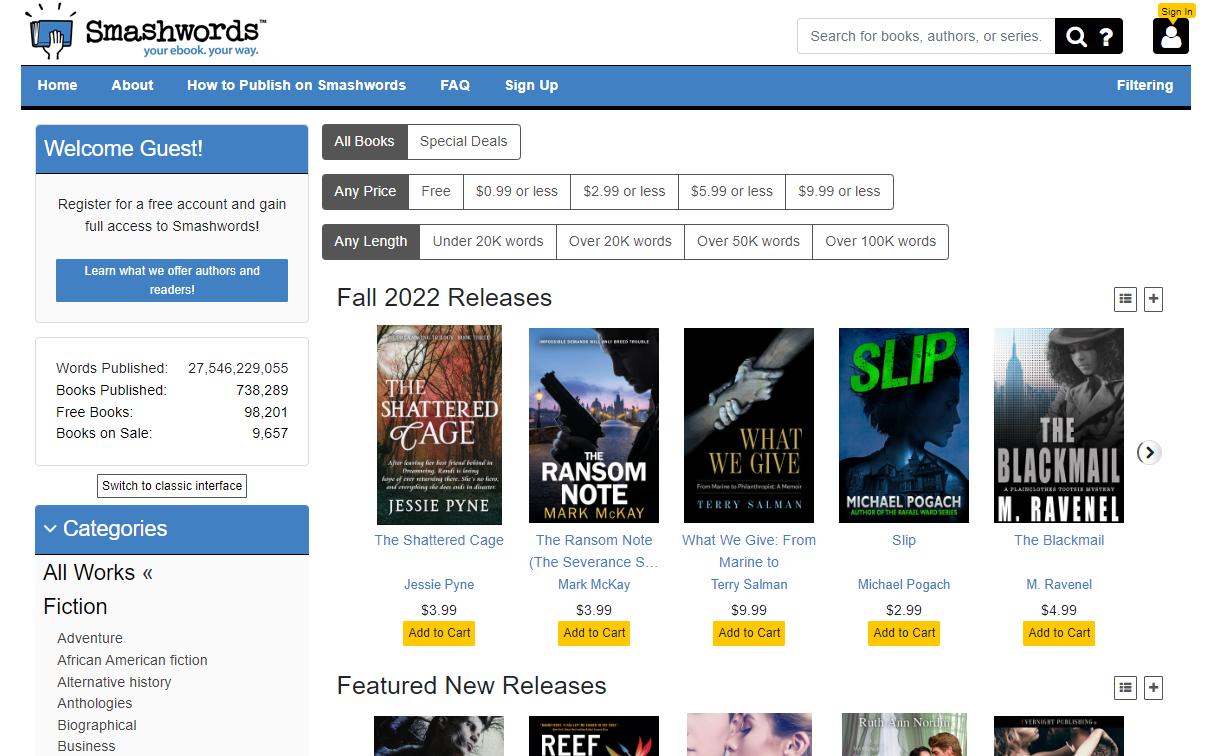This screenshot has width=1225, height=756.
Task: Add What We Give to cart
Action: point(750,633)
